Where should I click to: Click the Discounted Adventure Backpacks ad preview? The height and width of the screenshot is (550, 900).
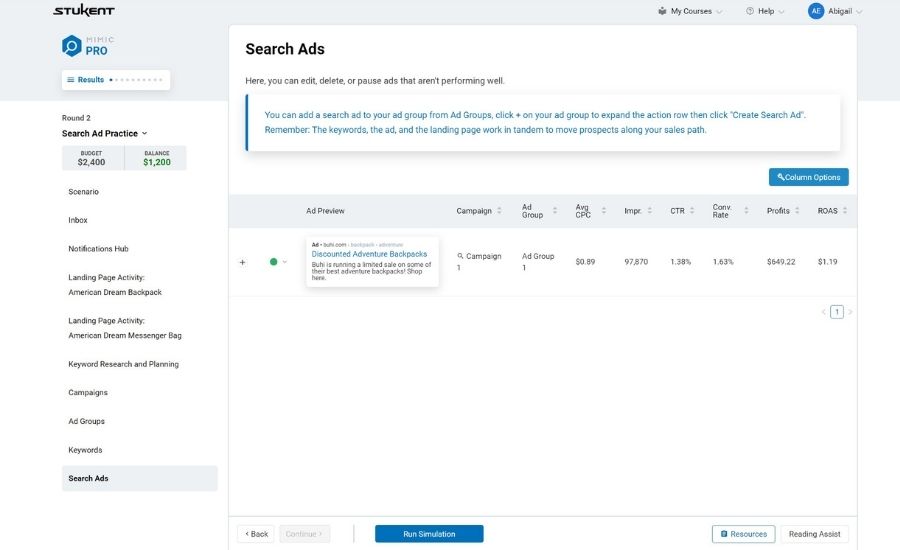click(372, 262)
